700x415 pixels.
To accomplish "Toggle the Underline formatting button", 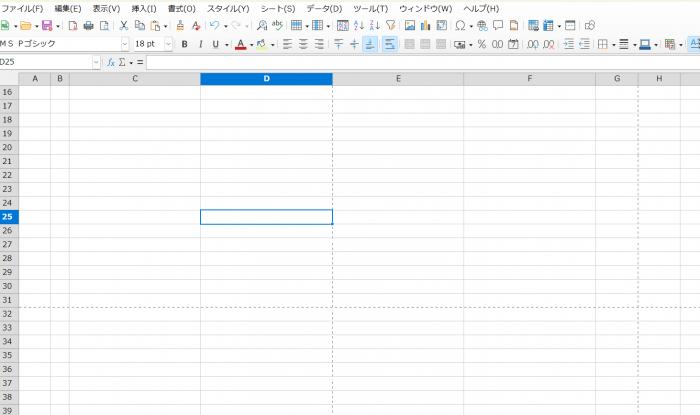I will coord(217,44).
